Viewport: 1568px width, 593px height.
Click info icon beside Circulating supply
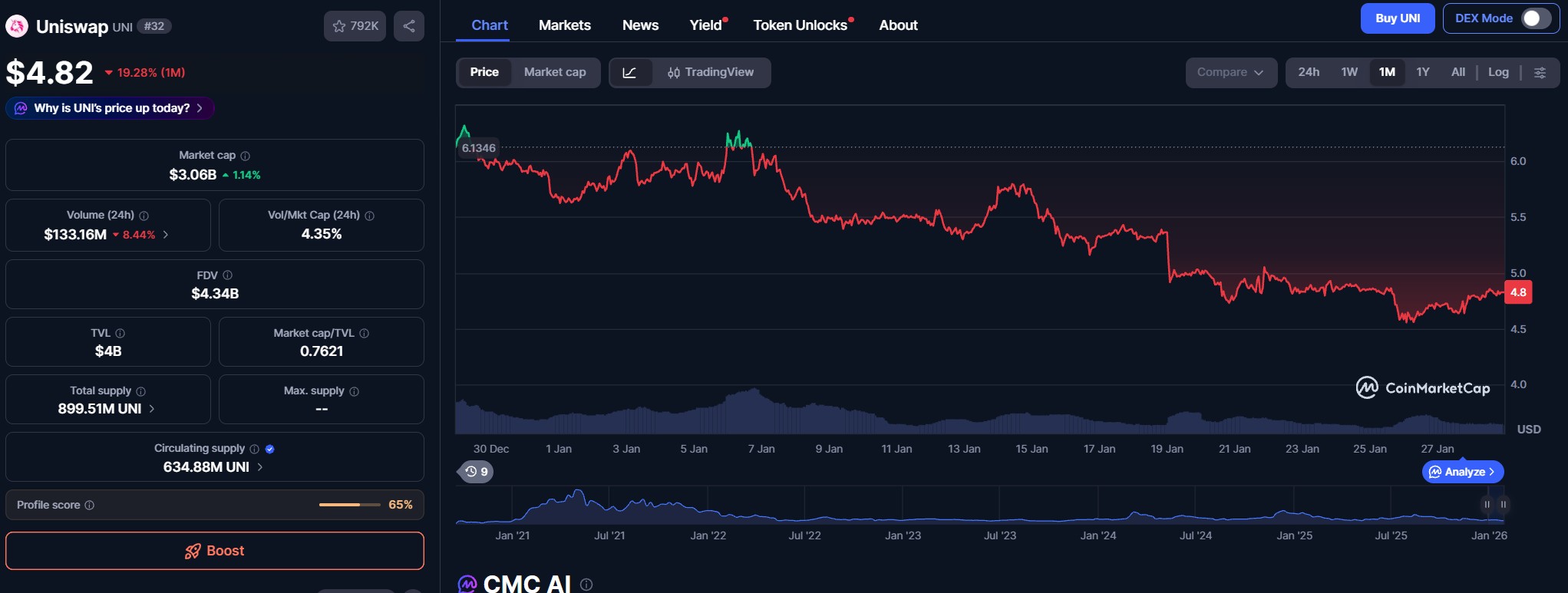[x=255, y=449]
